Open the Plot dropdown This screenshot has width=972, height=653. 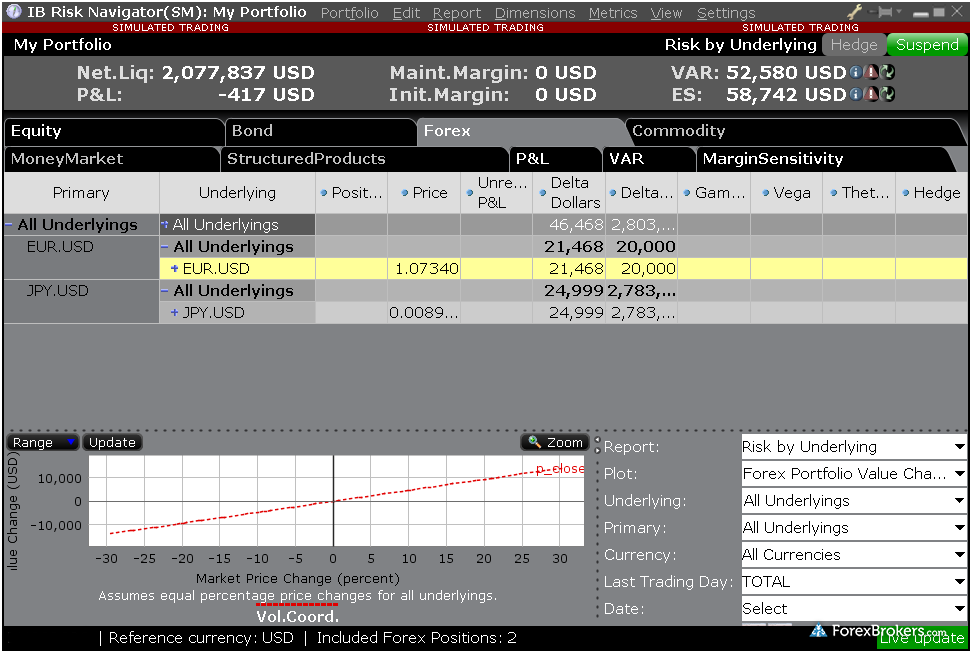point(854,474)
